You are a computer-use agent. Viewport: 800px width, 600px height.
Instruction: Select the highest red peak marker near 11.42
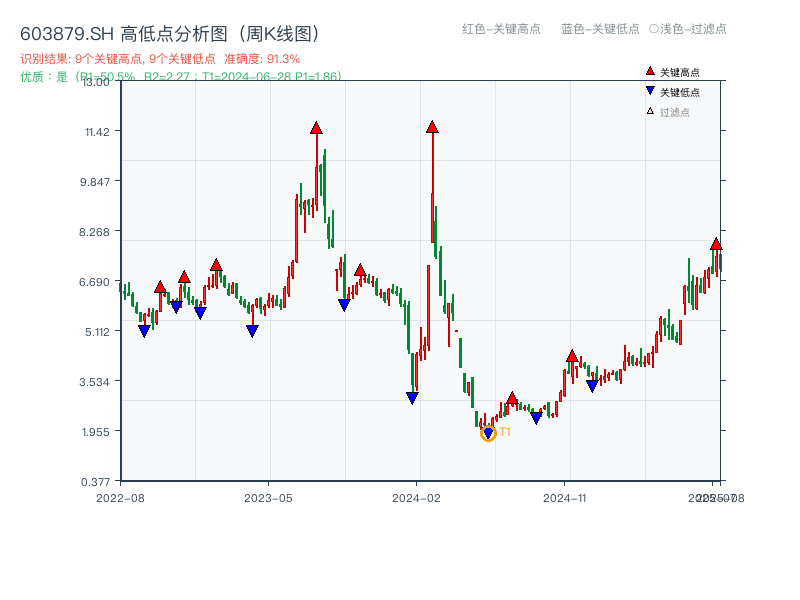click(x=318, y=127)
